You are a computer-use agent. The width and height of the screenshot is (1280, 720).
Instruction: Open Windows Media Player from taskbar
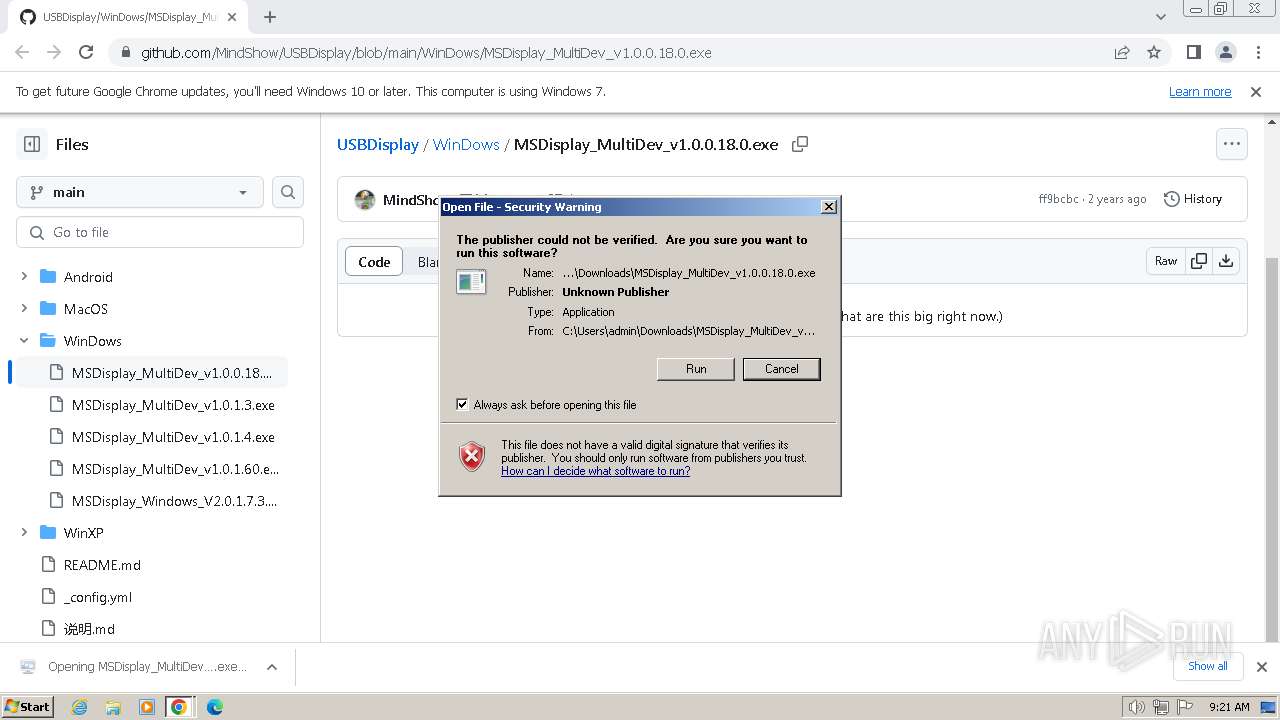tap(146, 707)
